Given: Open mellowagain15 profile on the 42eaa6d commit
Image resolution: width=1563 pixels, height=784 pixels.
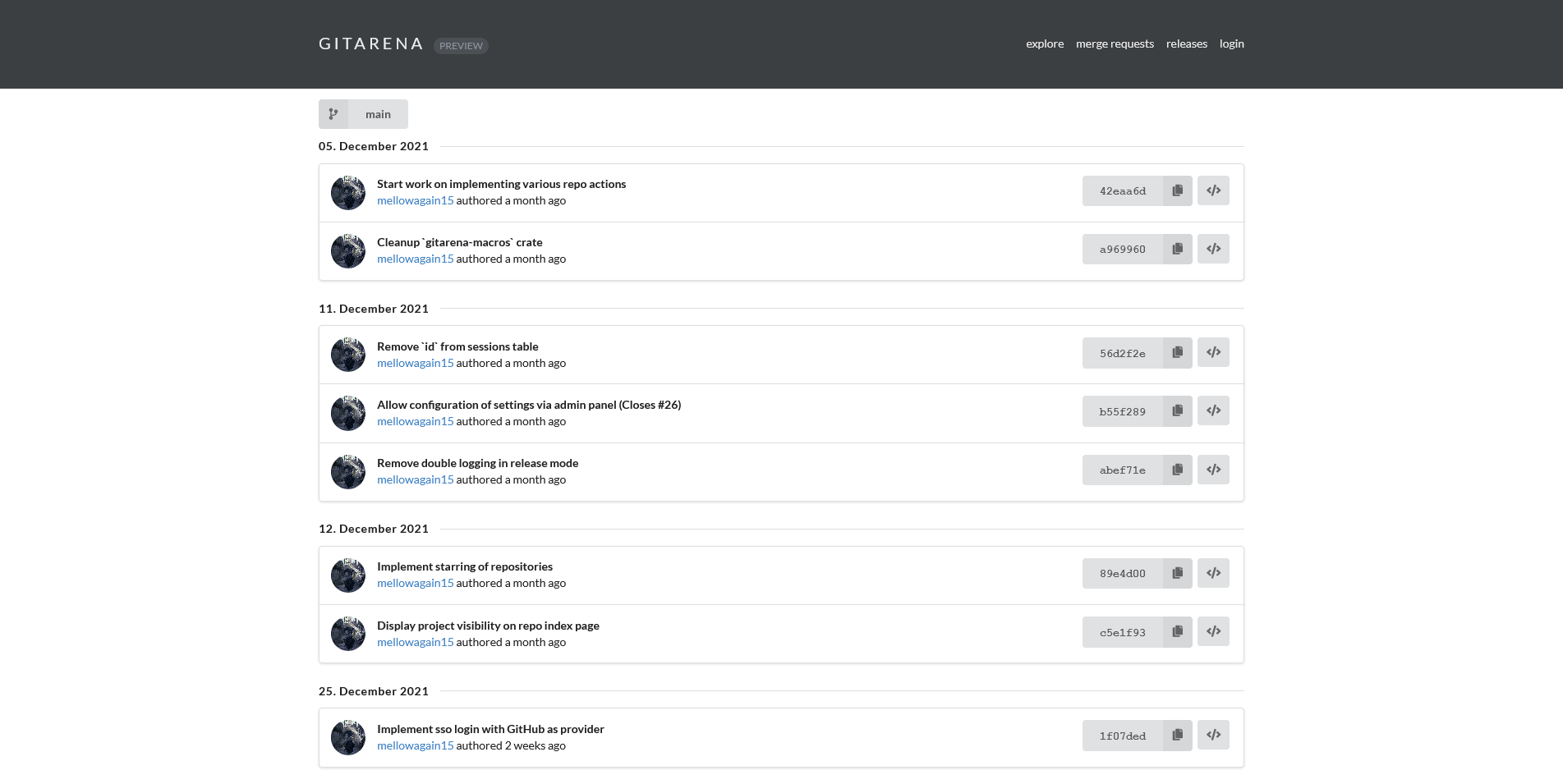Looking at the screenshot, I should [x=415, y=200].
